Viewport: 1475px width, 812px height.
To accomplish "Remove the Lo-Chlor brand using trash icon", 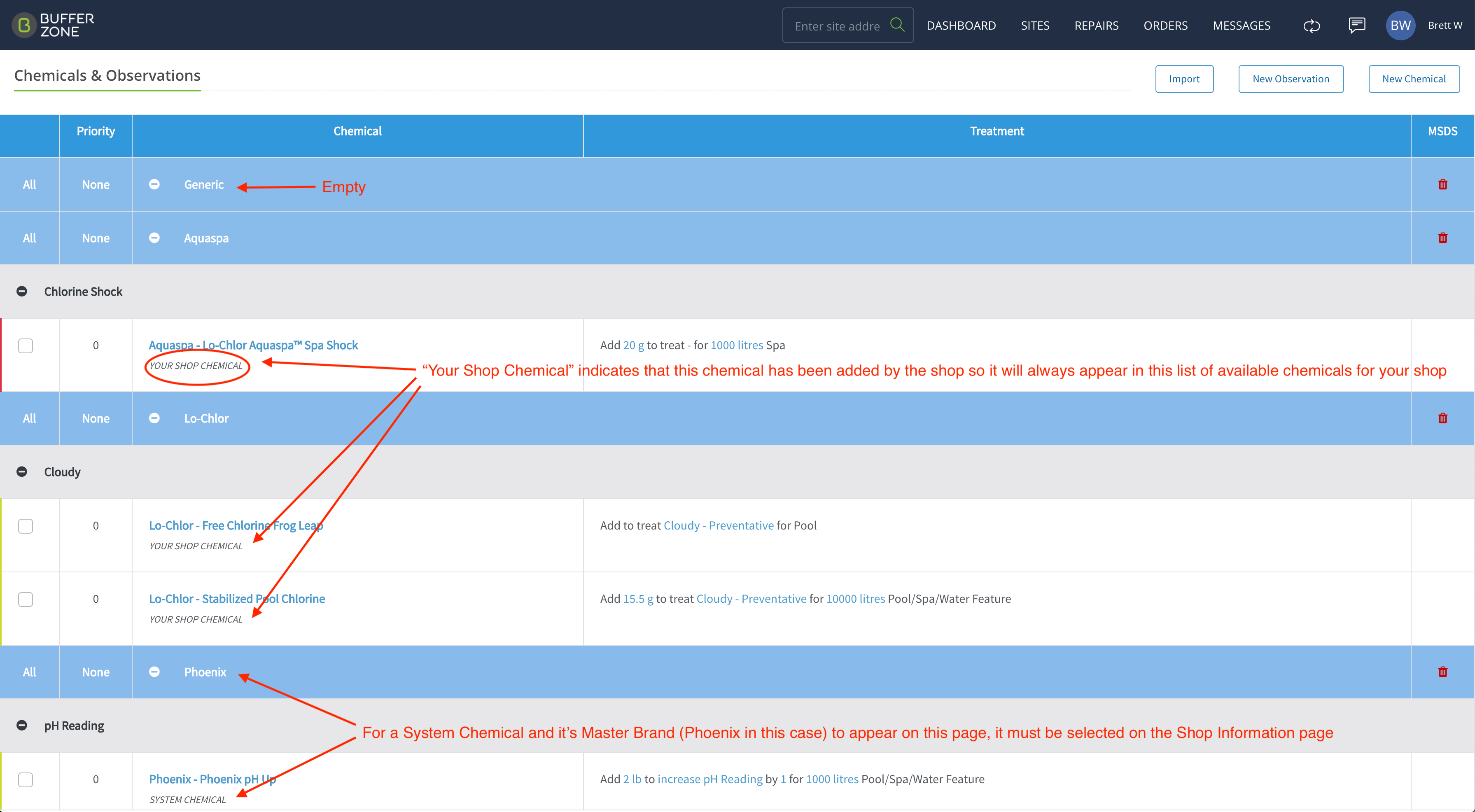I will pos(1442,418).
